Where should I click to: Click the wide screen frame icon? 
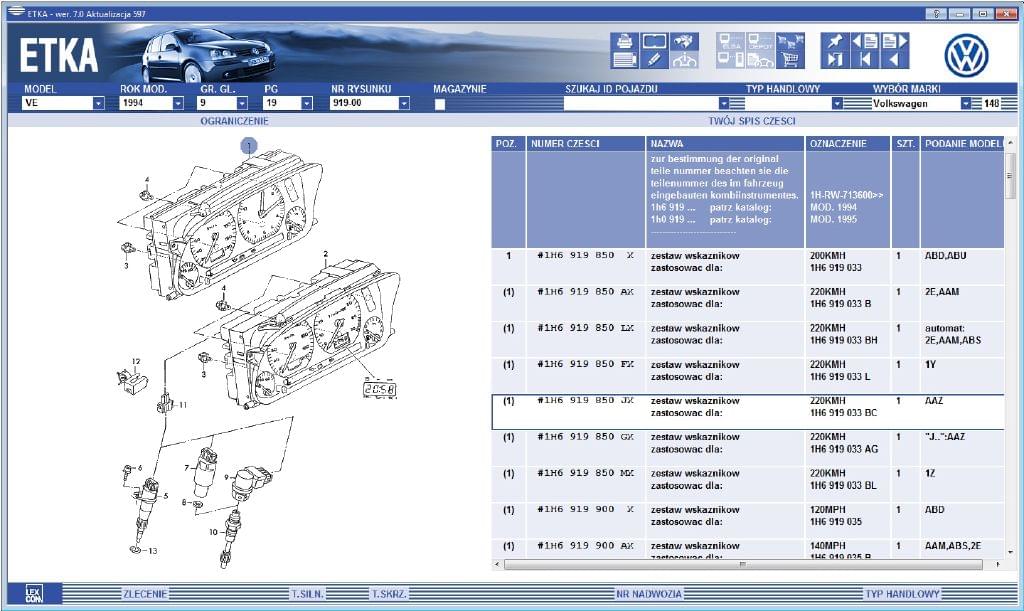pos(654,42)
